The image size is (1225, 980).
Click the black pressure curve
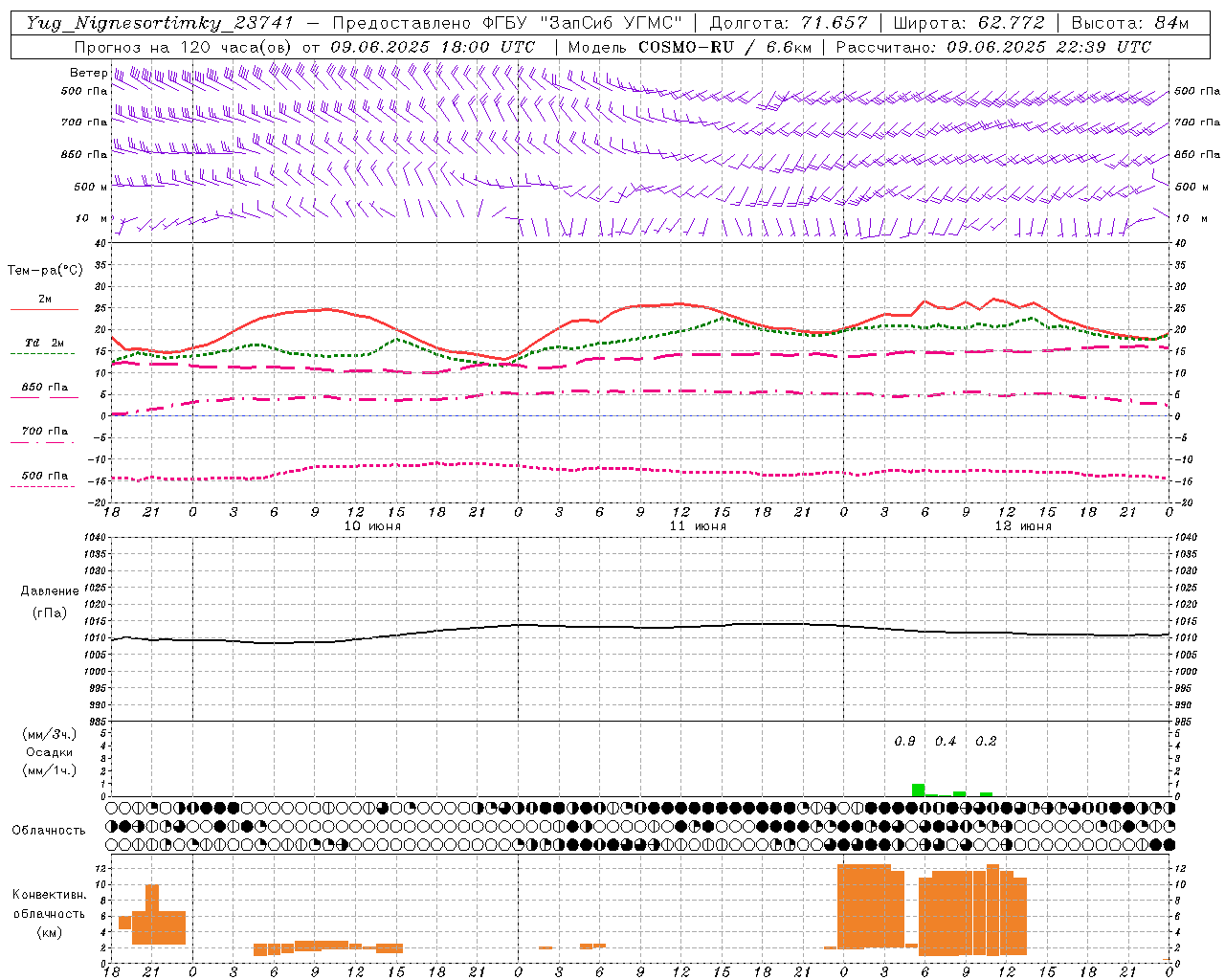coord(641,628)
